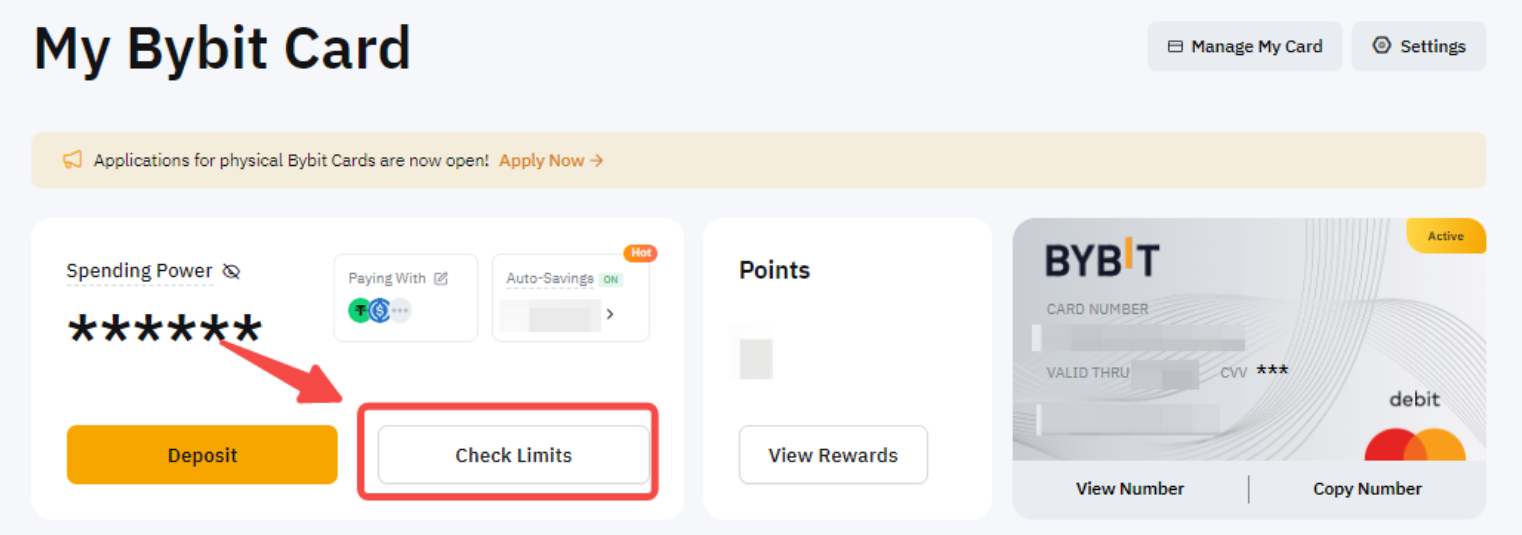Click the megaphone icon in the announcement banner
The image size is (1522, 535).
[x=72, y=160]
